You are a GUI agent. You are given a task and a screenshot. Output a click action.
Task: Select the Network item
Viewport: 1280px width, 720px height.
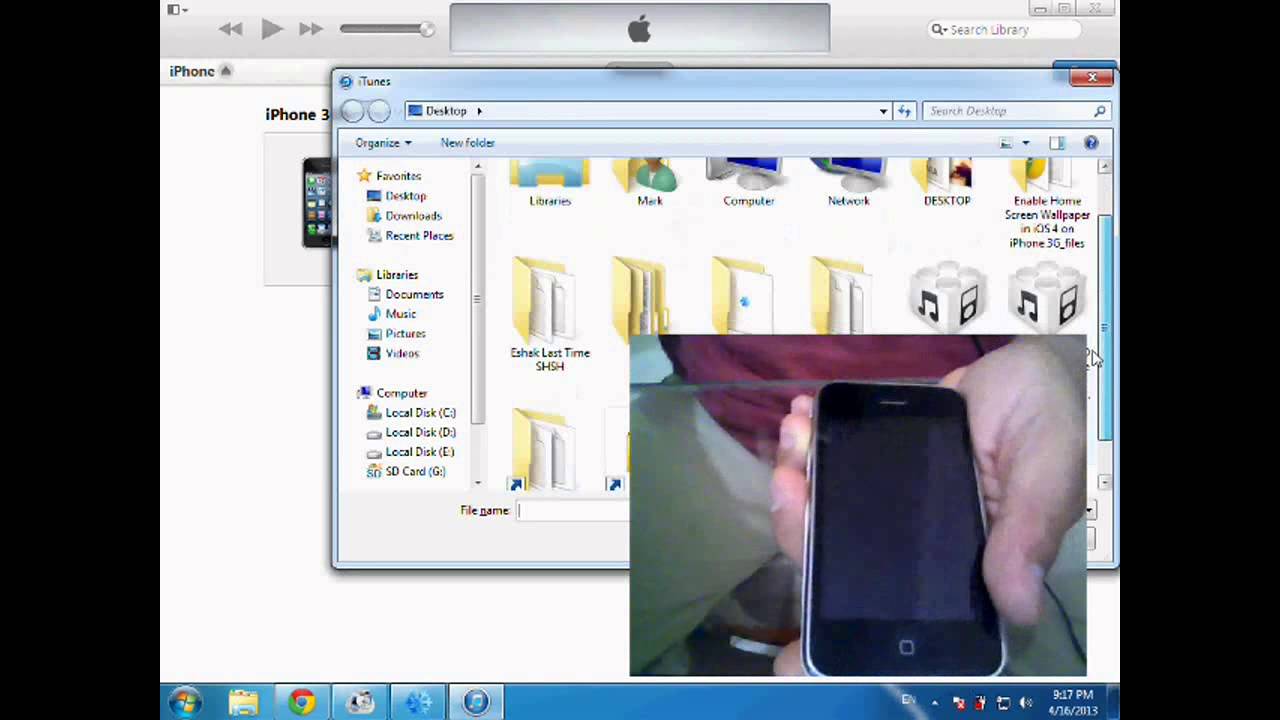coord(848,183)
